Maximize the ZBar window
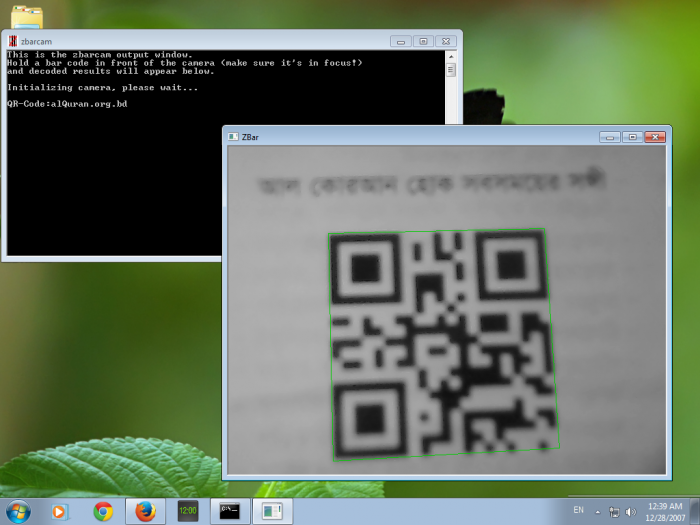 point(633,137)
